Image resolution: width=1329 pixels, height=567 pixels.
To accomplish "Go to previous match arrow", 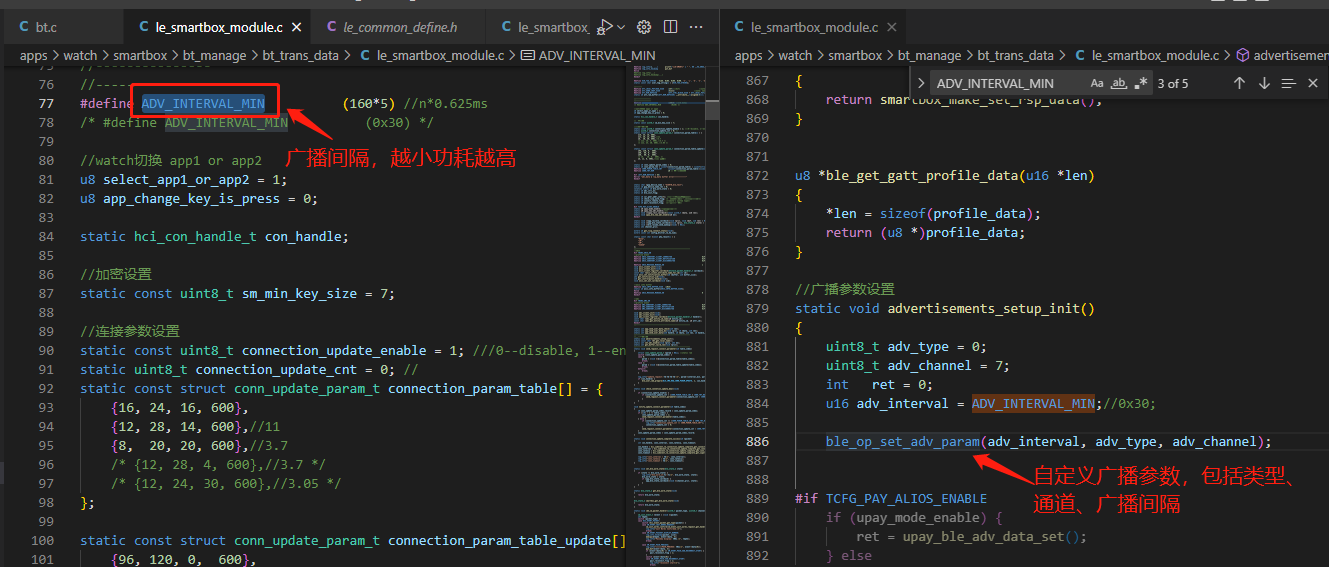I will (x=1239, y=83).
